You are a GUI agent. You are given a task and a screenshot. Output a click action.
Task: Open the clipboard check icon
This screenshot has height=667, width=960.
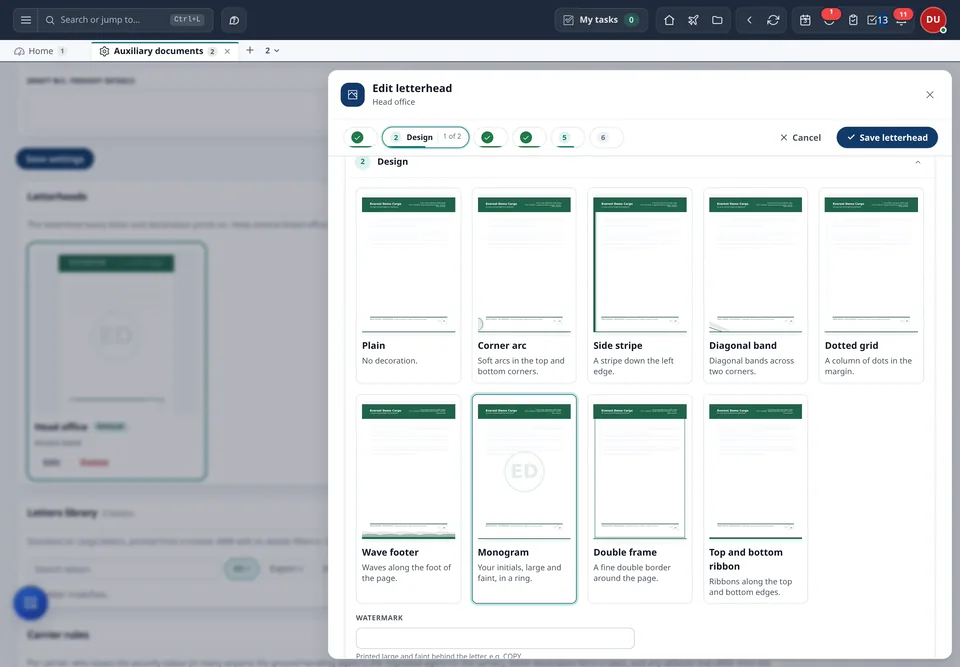(853, 20)
